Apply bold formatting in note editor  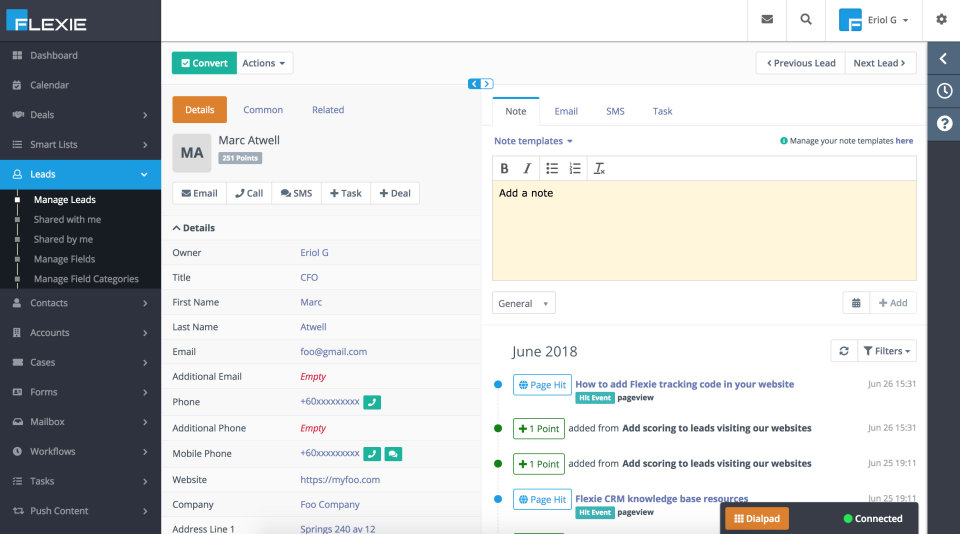pos(504,168)
